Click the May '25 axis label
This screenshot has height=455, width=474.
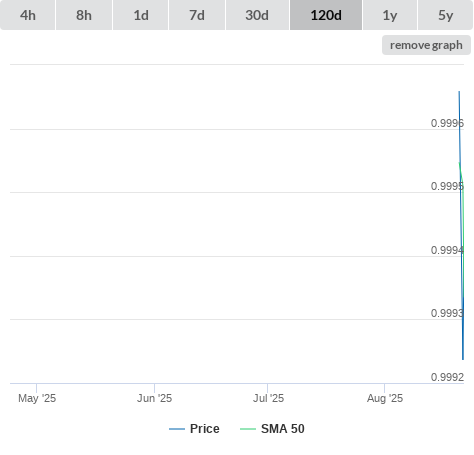(x=37, y=398)
